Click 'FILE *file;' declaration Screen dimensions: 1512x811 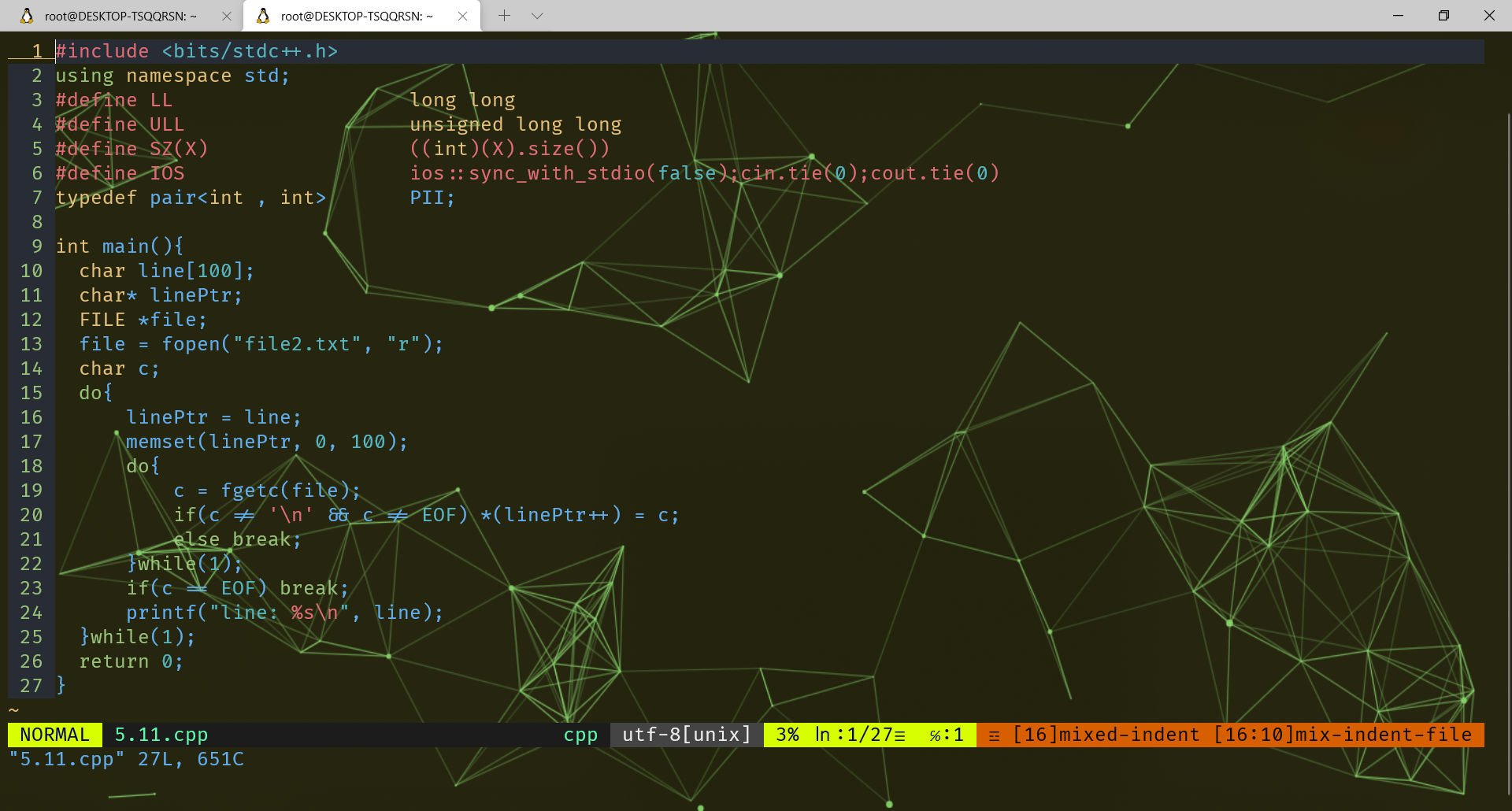tap(143, 320)
